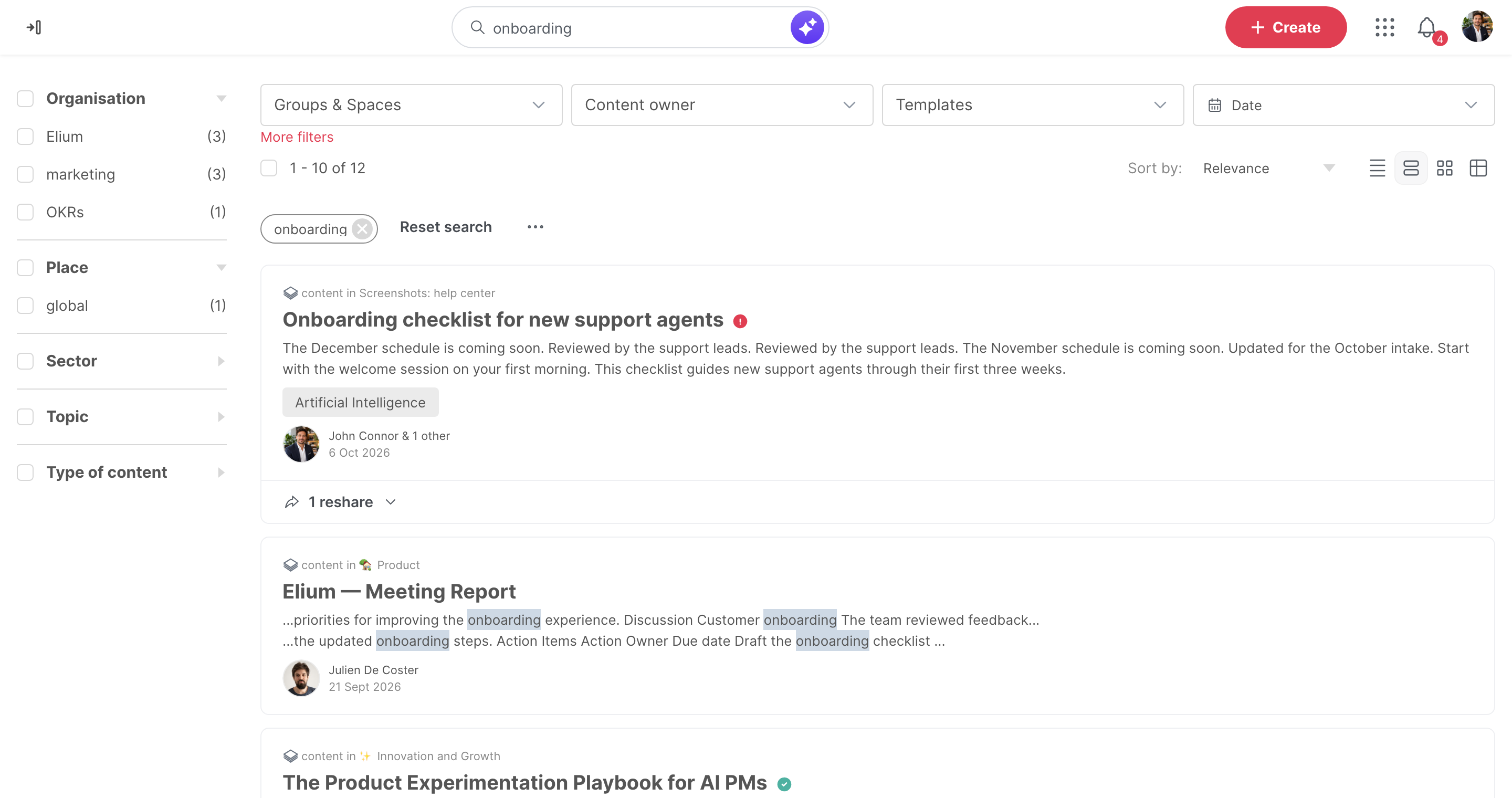Switch to card list view
The height and width of the screenshot is (798, 1512).
1411,169
